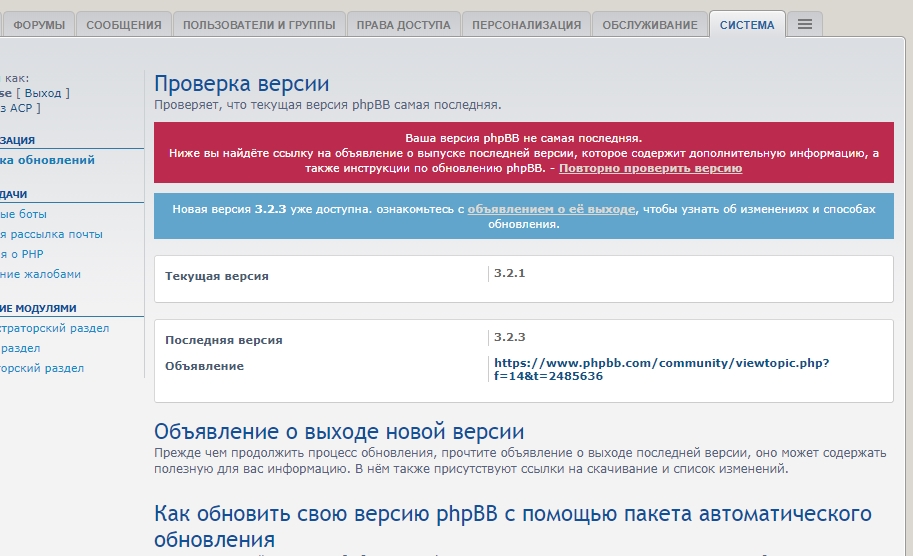Click the МОДУЛЯМИ sidebar section header
Viewport: 913px width, 556px height.
click(38, 309)
